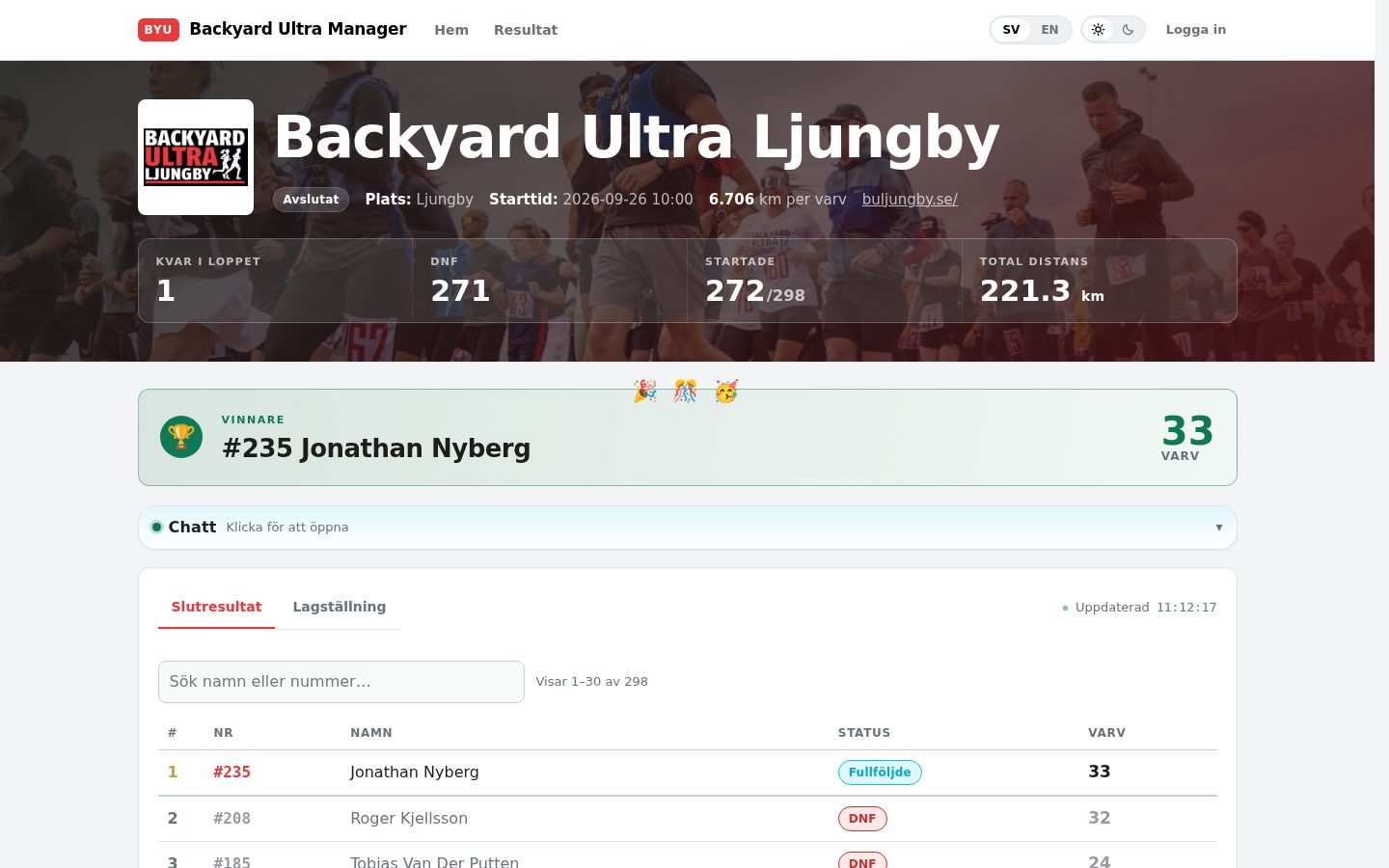1389x868 pixels.
Task: Focus the Sök namn eller nummer field
Action: click(x=341, y=682)
